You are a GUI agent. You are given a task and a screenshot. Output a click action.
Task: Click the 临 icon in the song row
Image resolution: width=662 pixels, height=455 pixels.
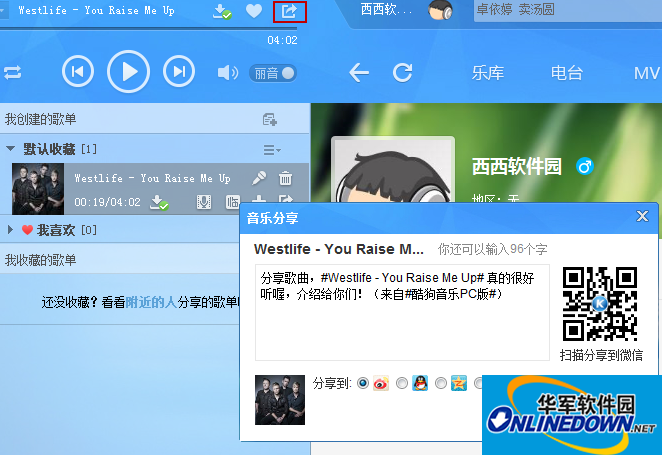coord(232,202)
